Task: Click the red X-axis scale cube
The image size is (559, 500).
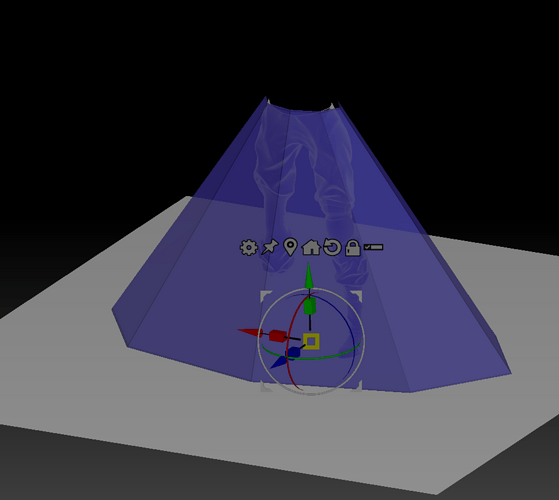Action: (x=277, y=336)
